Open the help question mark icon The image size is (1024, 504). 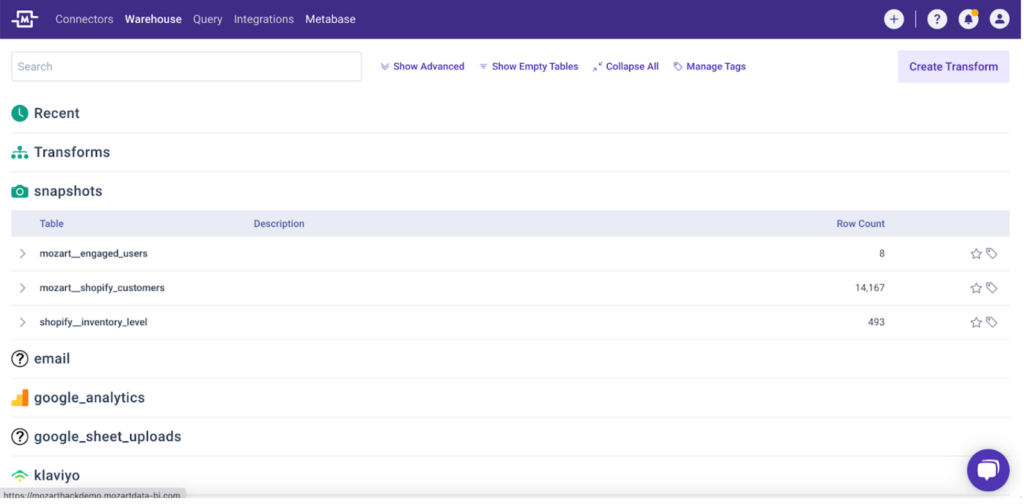(936, 20)
